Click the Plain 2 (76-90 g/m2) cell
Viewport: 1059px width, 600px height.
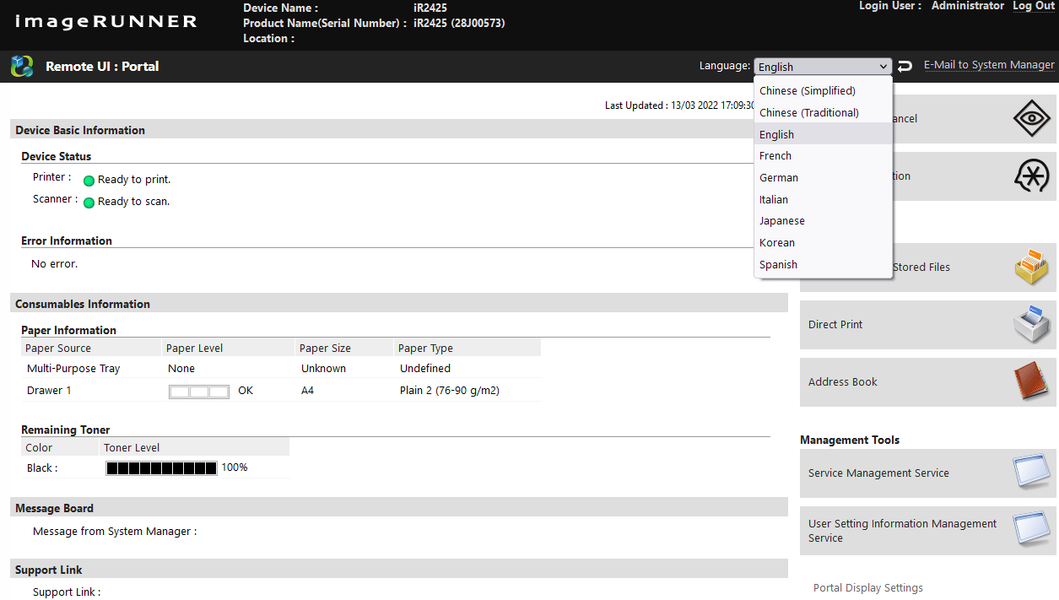coord(450,390)
